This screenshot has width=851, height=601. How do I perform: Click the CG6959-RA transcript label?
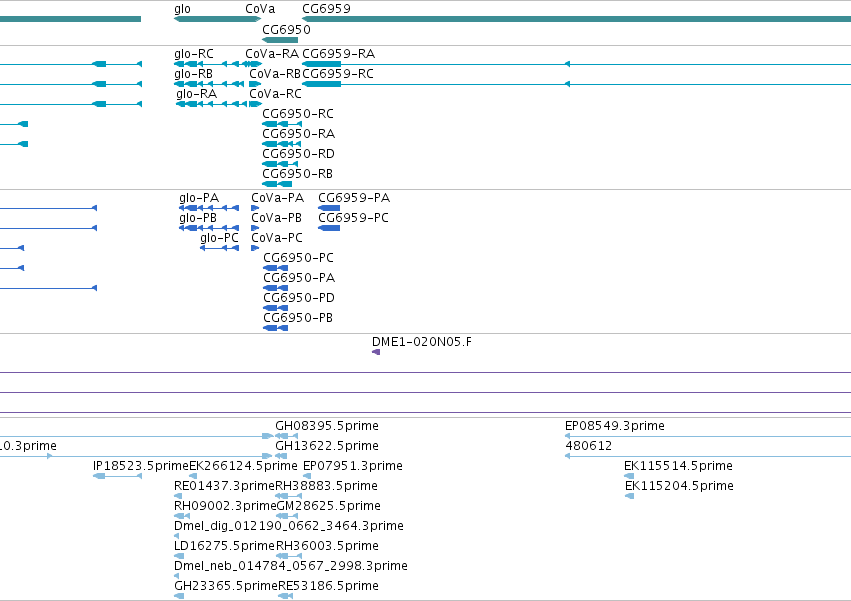tap(338, 54)
